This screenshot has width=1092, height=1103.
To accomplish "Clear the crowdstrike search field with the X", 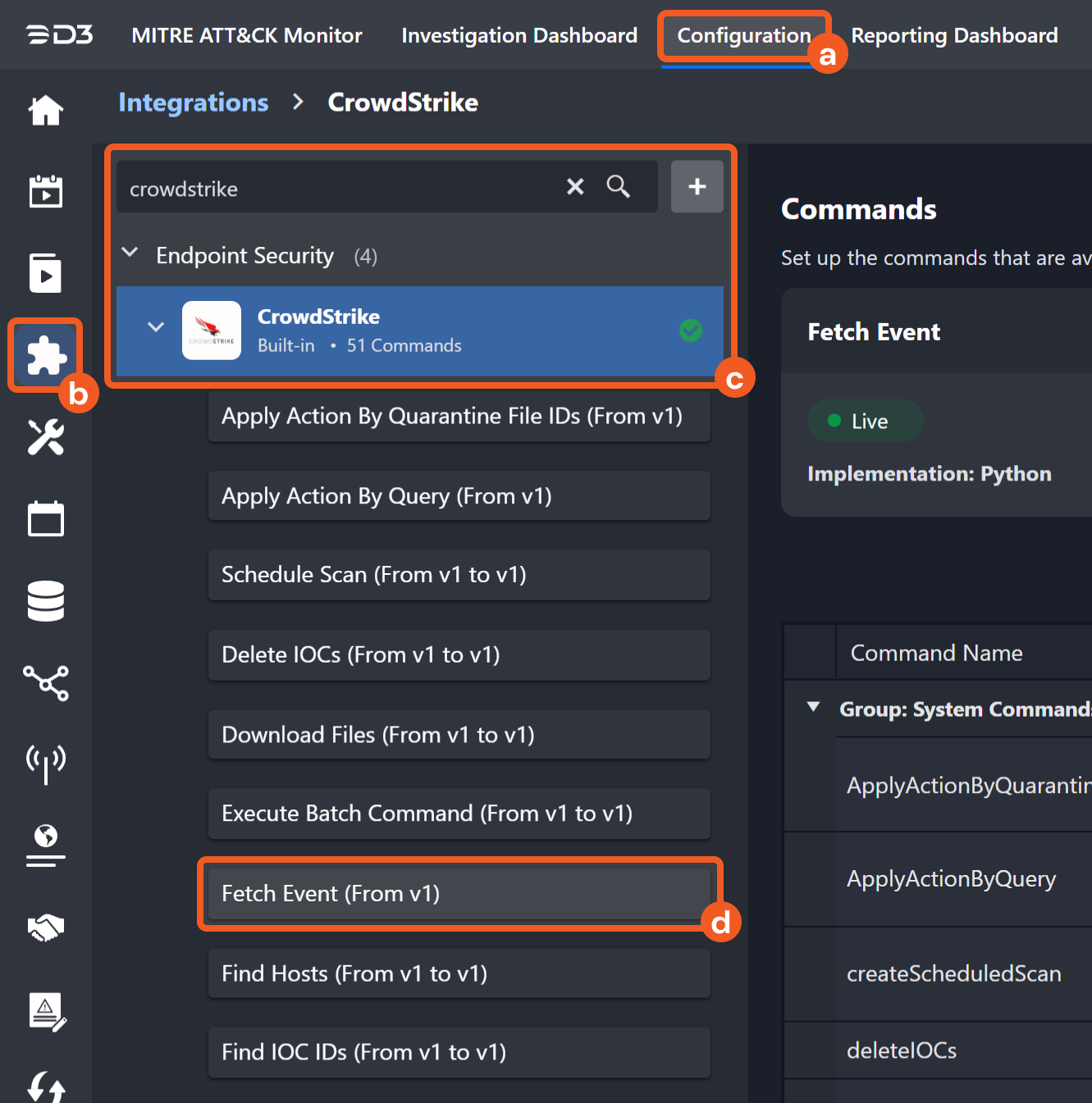I will click(x=574, y=186).
